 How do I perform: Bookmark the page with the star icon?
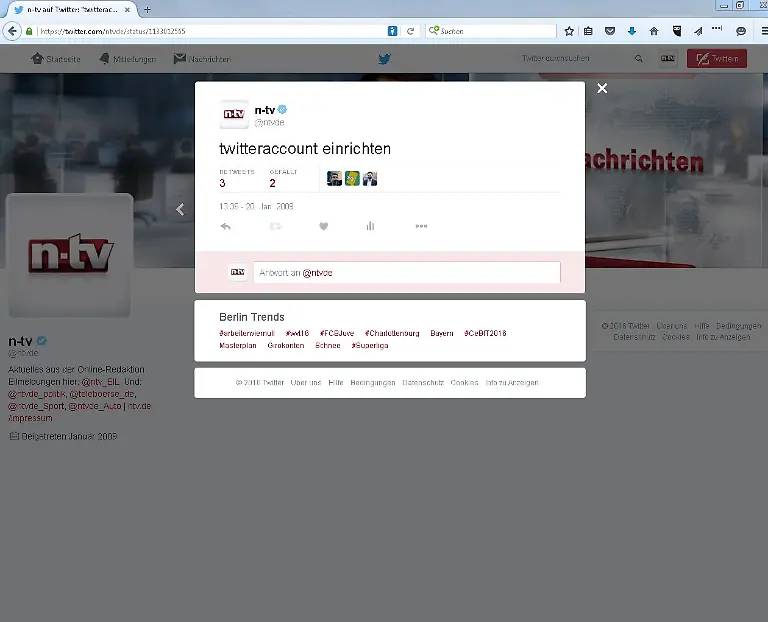569,31
